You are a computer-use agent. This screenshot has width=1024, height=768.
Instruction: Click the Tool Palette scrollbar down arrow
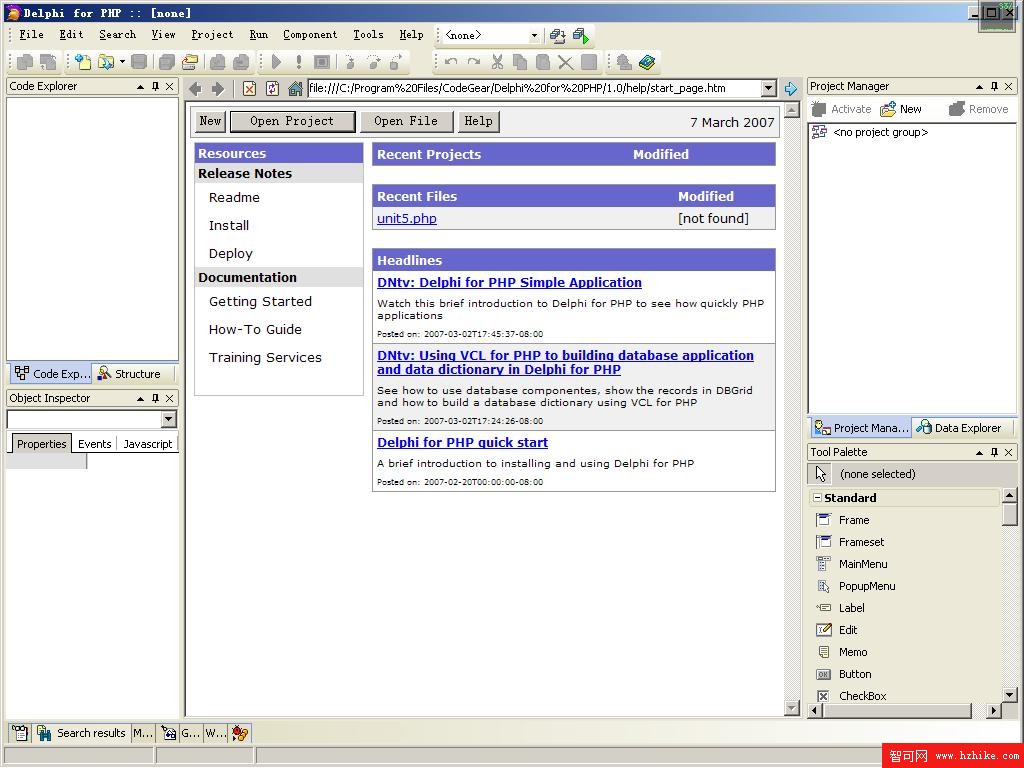[1010, 695]
